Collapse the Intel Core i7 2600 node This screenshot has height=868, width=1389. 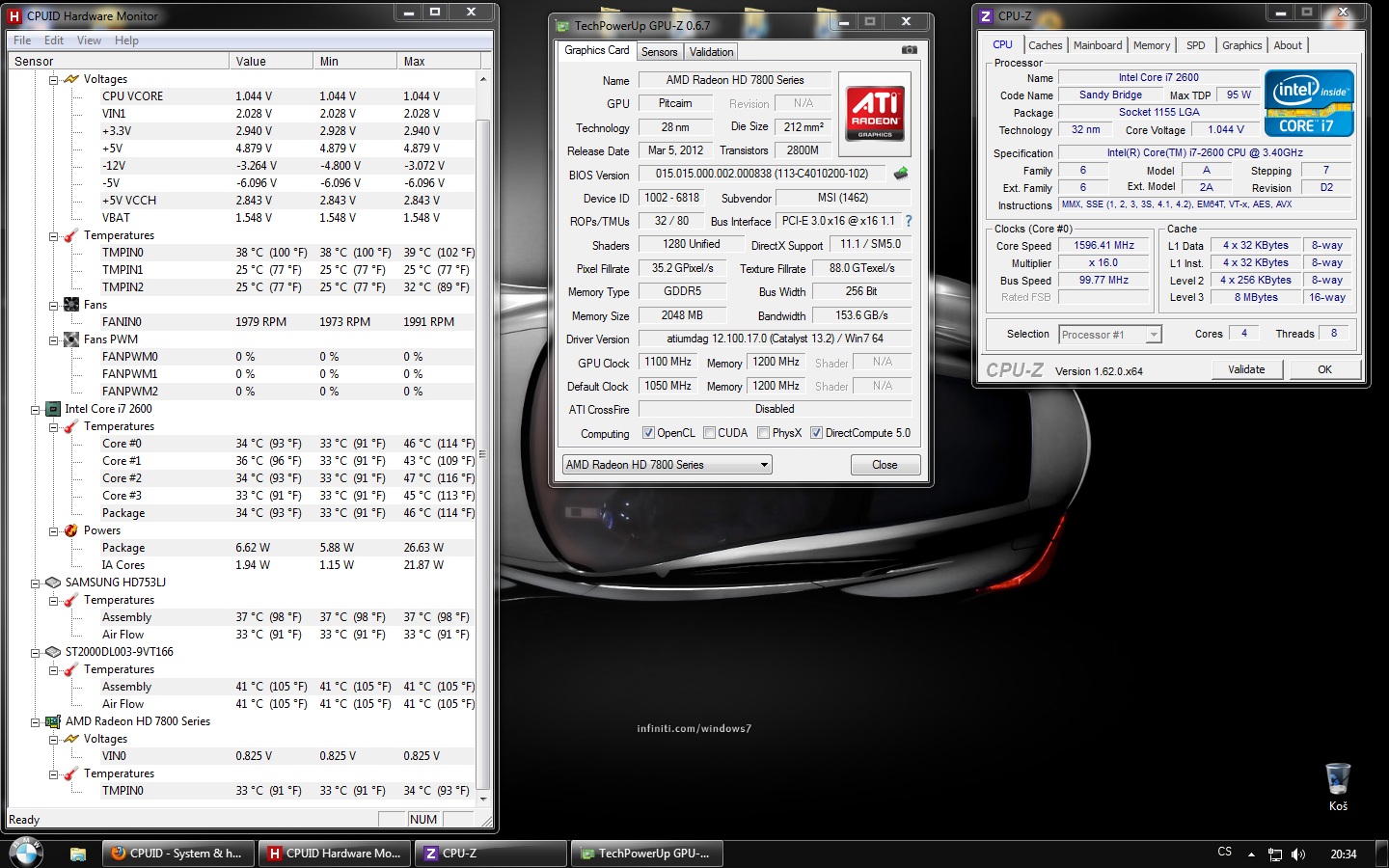click(x=36, y=409)
